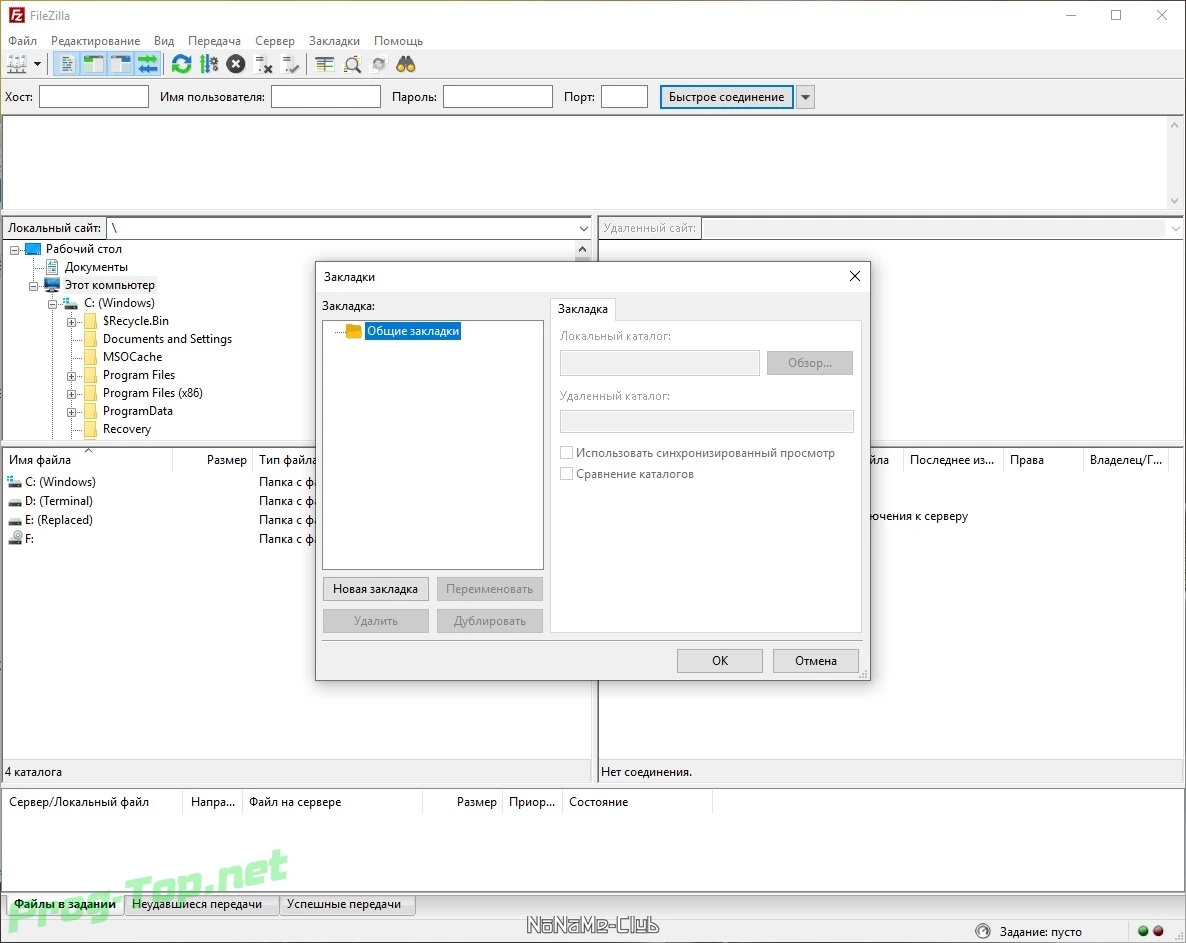Screen dimensions: 1186x943
Task: Select Documents and Settings folder
Action: click(167, 339)
